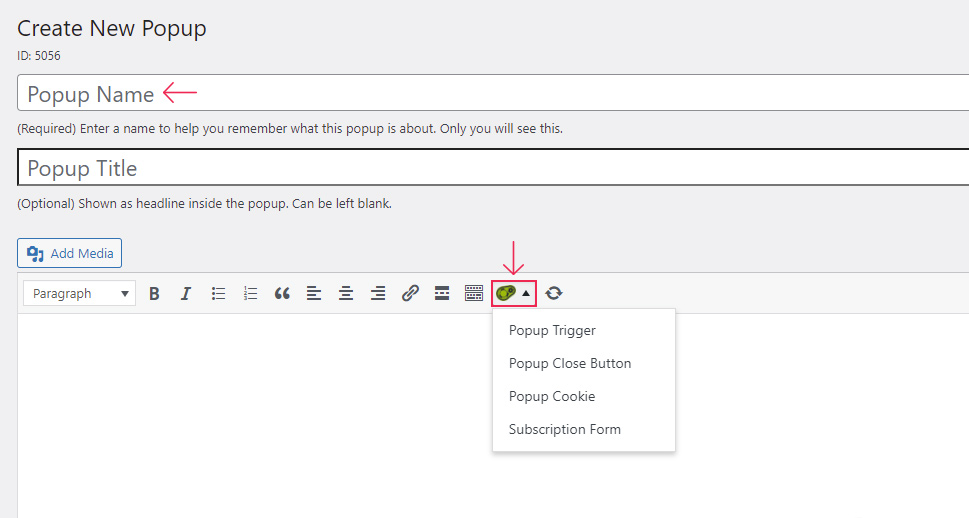This screenshot has height=518, width=969.
Task: Focus the Popup Title field
Action: (493, 168)
